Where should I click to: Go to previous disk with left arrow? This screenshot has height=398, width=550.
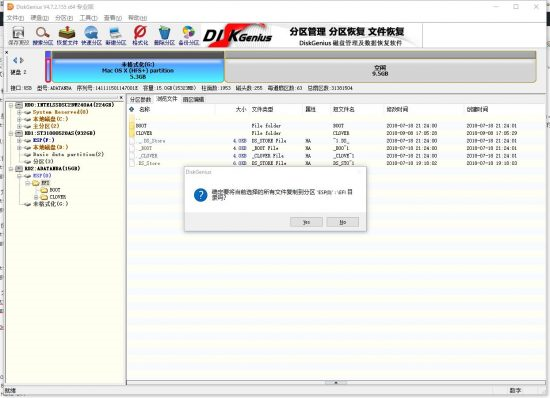click(x=15, y=60)
